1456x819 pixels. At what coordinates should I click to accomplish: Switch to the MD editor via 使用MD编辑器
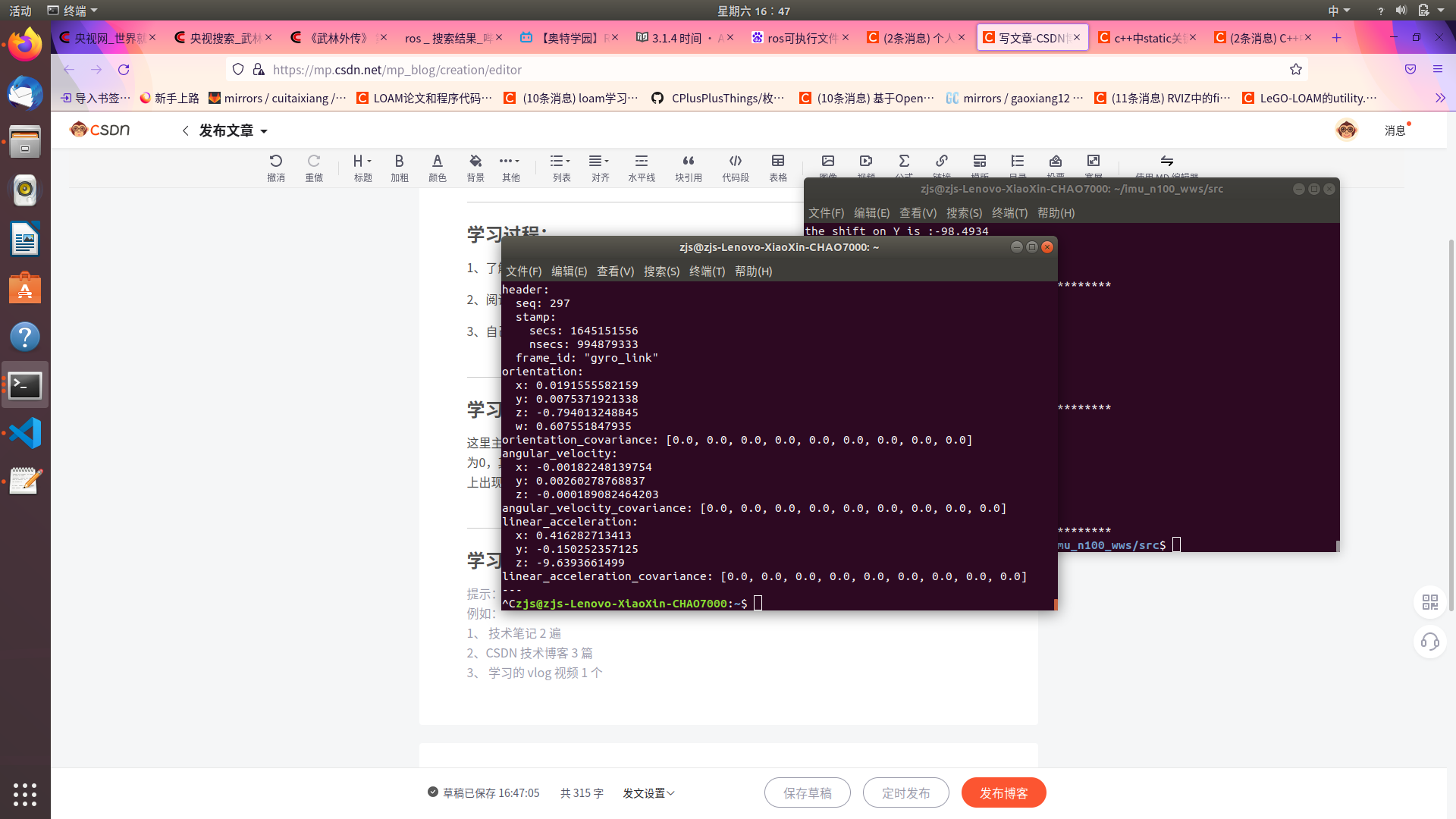[x=1166, y=163]
